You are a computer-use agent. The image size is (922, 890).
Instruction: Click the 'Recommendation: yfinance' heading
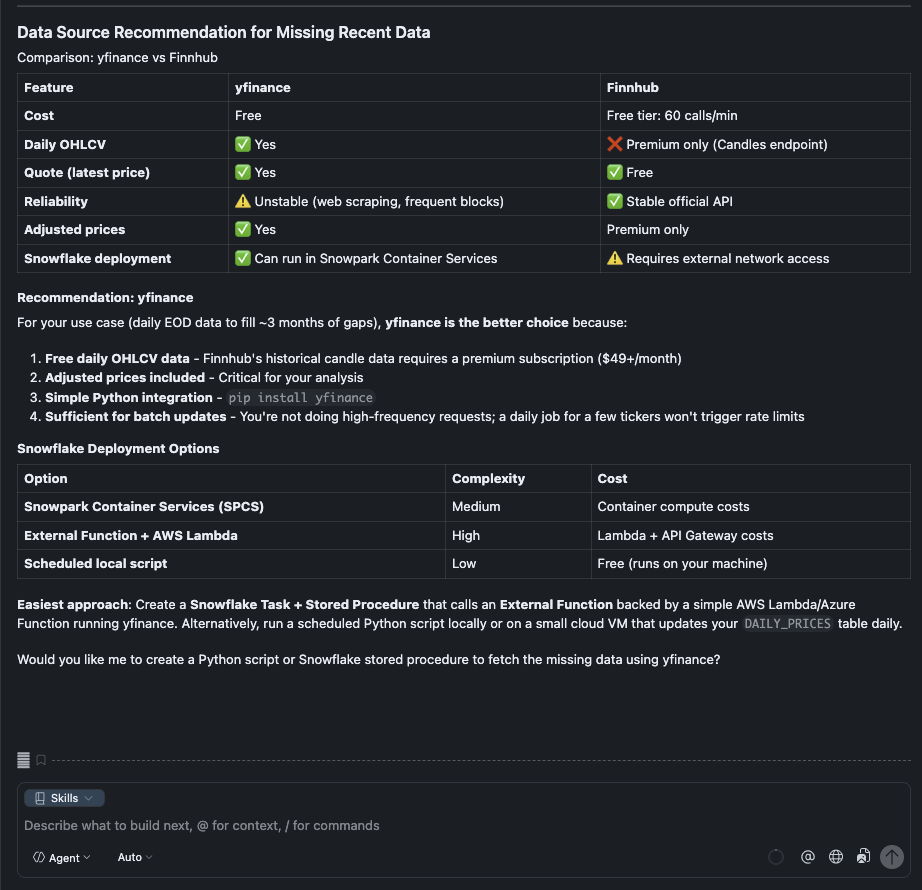pyautogui.click(x=105, y=298)
